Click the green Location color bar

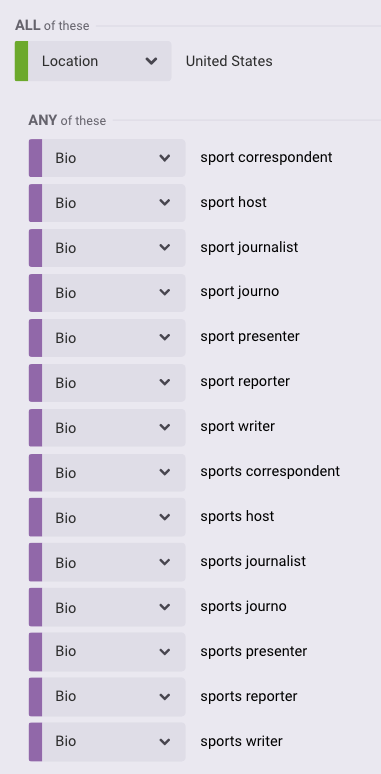(x=21, y=61)
